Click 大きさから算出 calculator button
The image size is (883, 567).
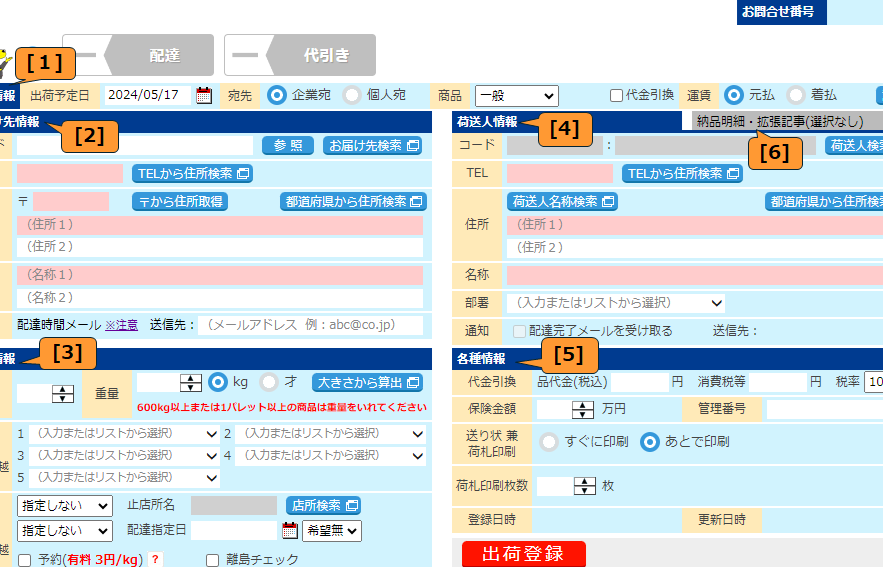(x=367, y=383)
